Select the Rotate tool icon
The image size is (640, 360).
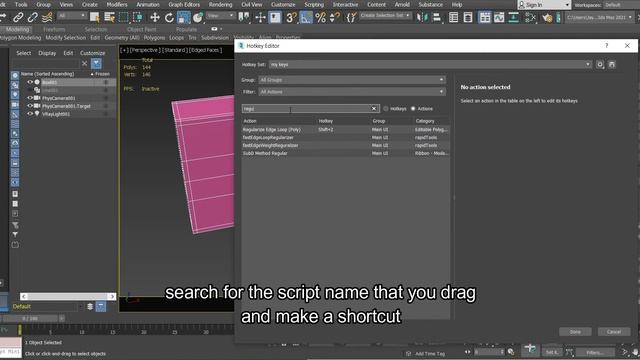click(169, 17)
